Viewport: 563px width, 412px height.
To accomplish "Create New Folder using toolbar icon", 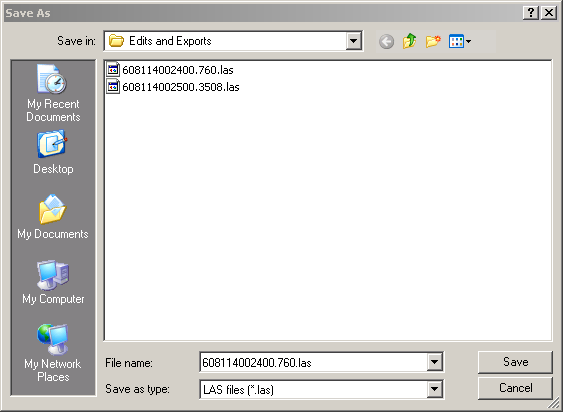I will pos(433,42).
